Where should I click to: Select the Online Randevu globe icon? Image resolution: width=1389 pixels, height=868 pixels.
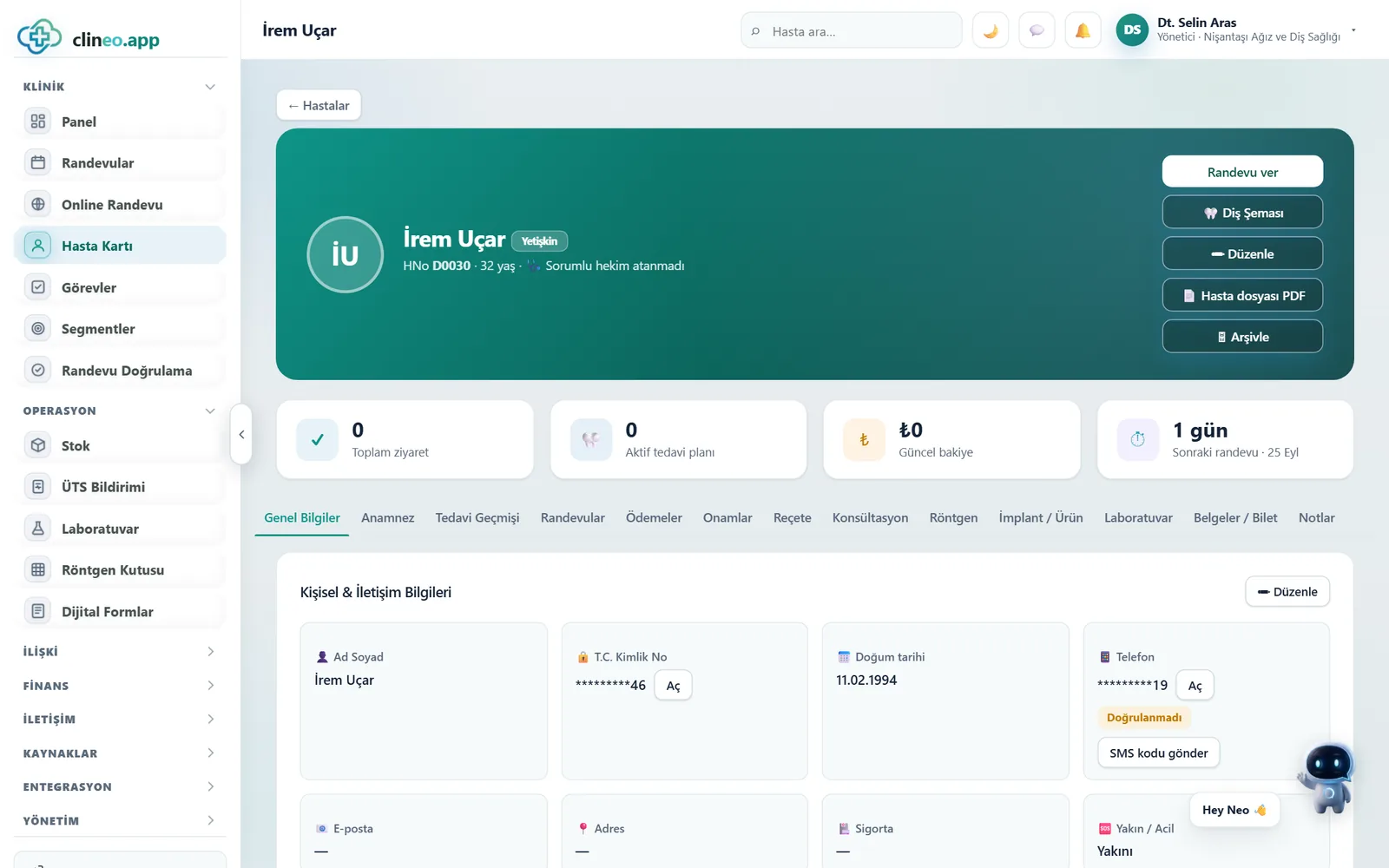(x=38, y=204)
